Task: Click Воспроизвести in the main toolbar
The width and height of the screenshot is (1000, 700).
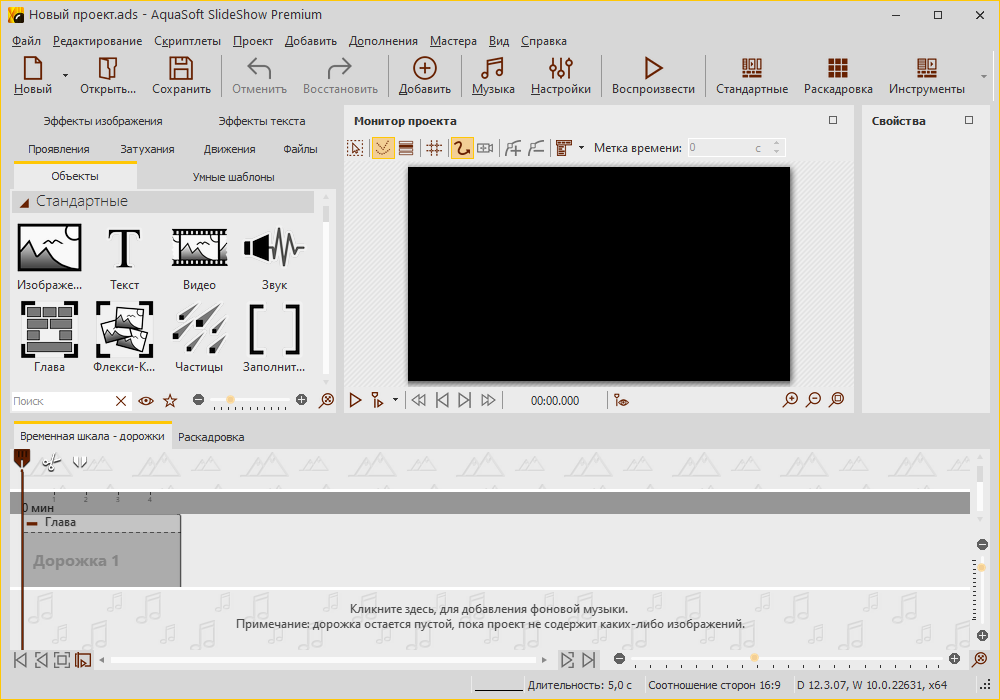Action: (653, 75)
